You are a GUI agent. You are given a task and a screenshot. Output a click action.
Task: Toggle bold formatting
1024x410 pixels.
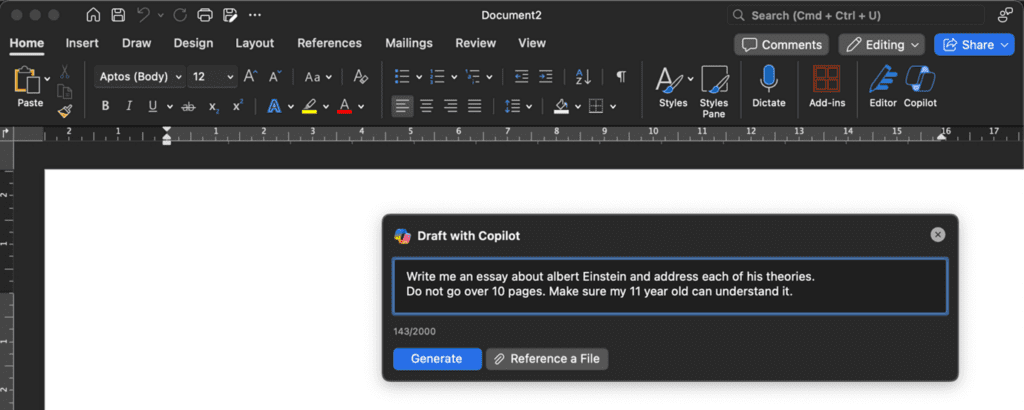[x=105, y=106]
